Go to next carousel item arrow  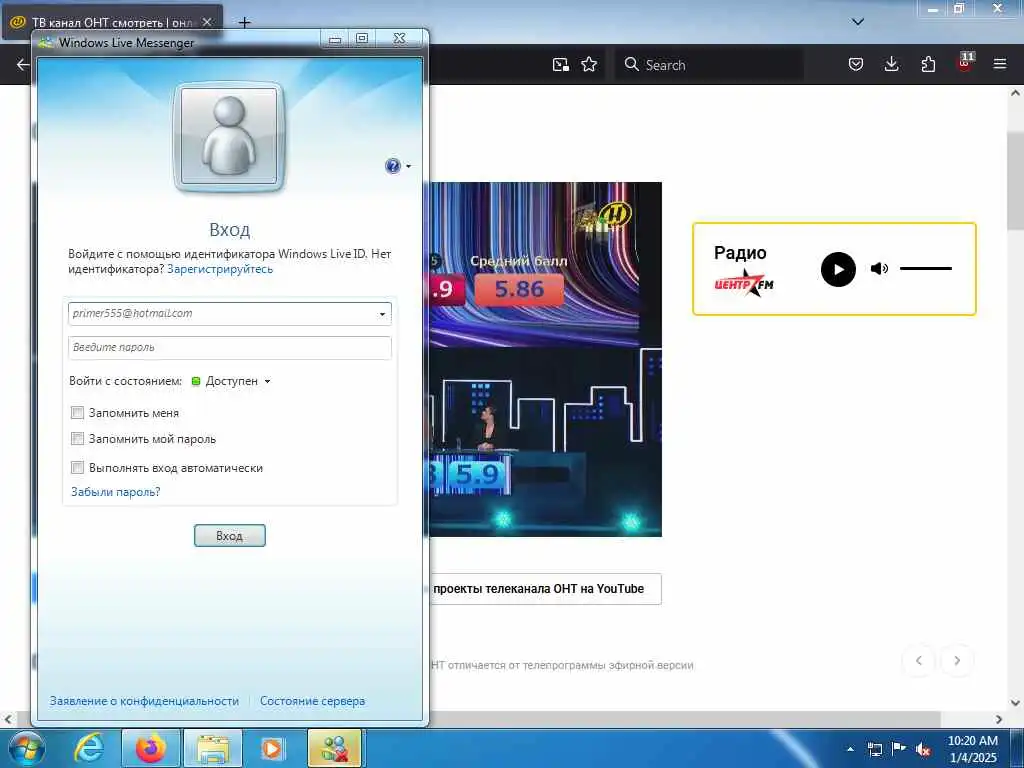[x=957, y=660]
